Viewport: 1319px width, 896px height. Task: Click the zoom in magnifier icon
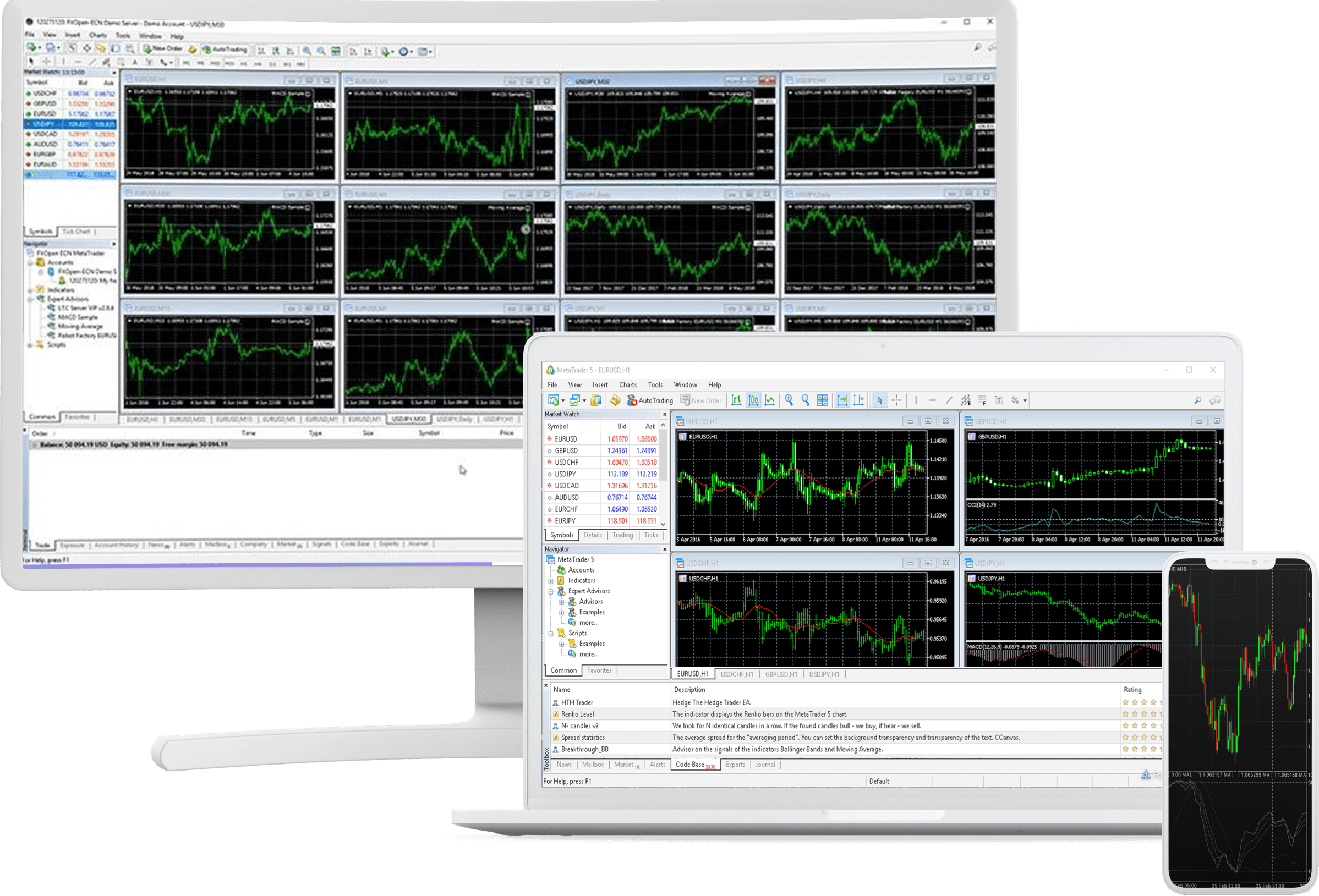(x=789, y=400)
